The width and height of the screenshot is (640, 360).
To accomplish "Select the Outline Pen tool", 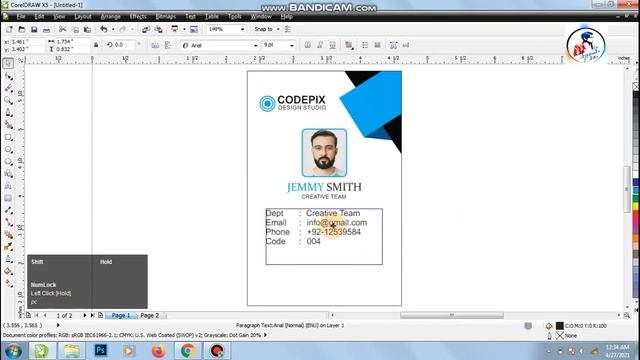I will coord(8,259).
